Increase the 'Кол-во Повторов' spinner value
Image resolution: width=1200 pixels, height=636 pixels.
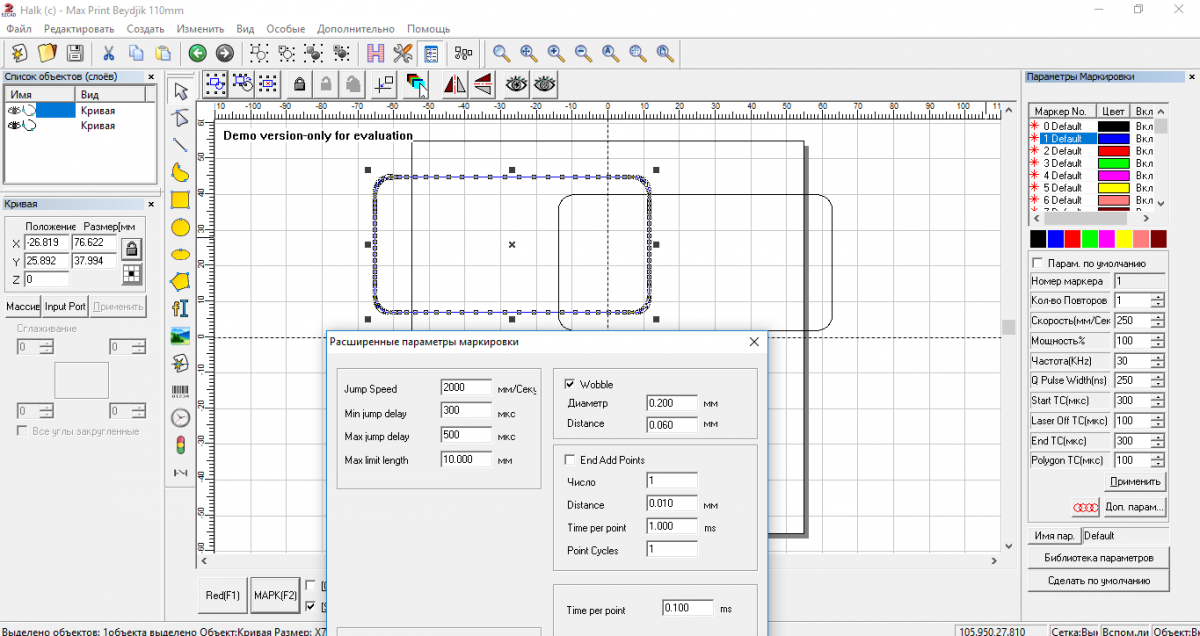point(1157,297)
